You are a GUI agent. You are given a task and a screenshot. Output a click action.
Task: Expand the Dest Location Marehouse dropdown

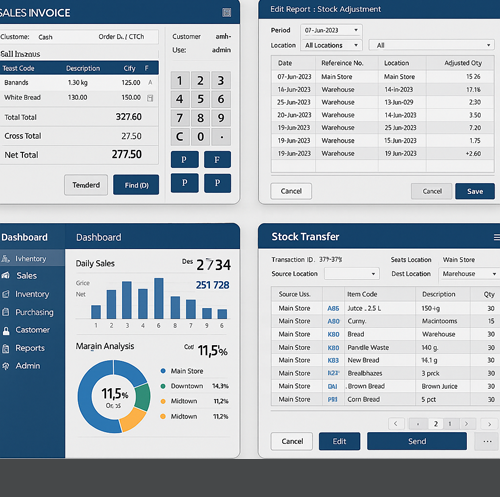[469, 274]
